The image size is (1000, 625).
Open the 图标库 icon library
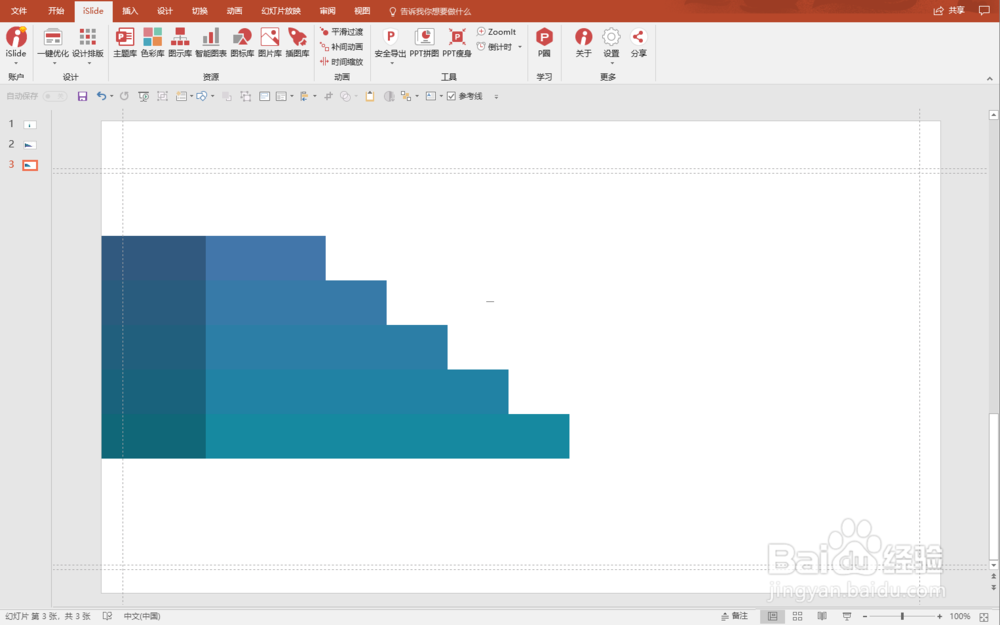click(242, 42)
